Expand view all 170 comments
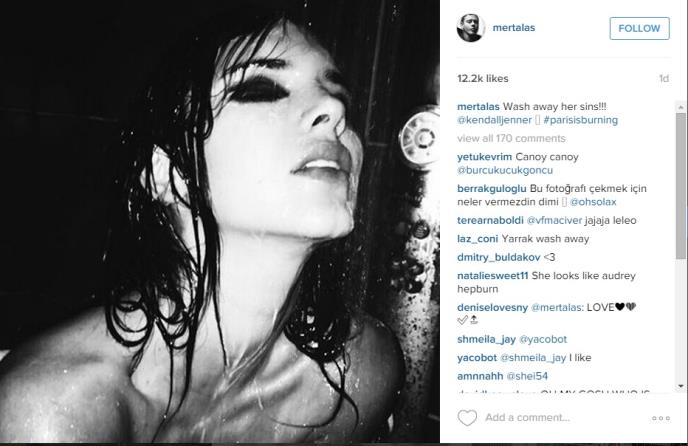The width and height of the screenshot is (688, 446). [511, 138]
